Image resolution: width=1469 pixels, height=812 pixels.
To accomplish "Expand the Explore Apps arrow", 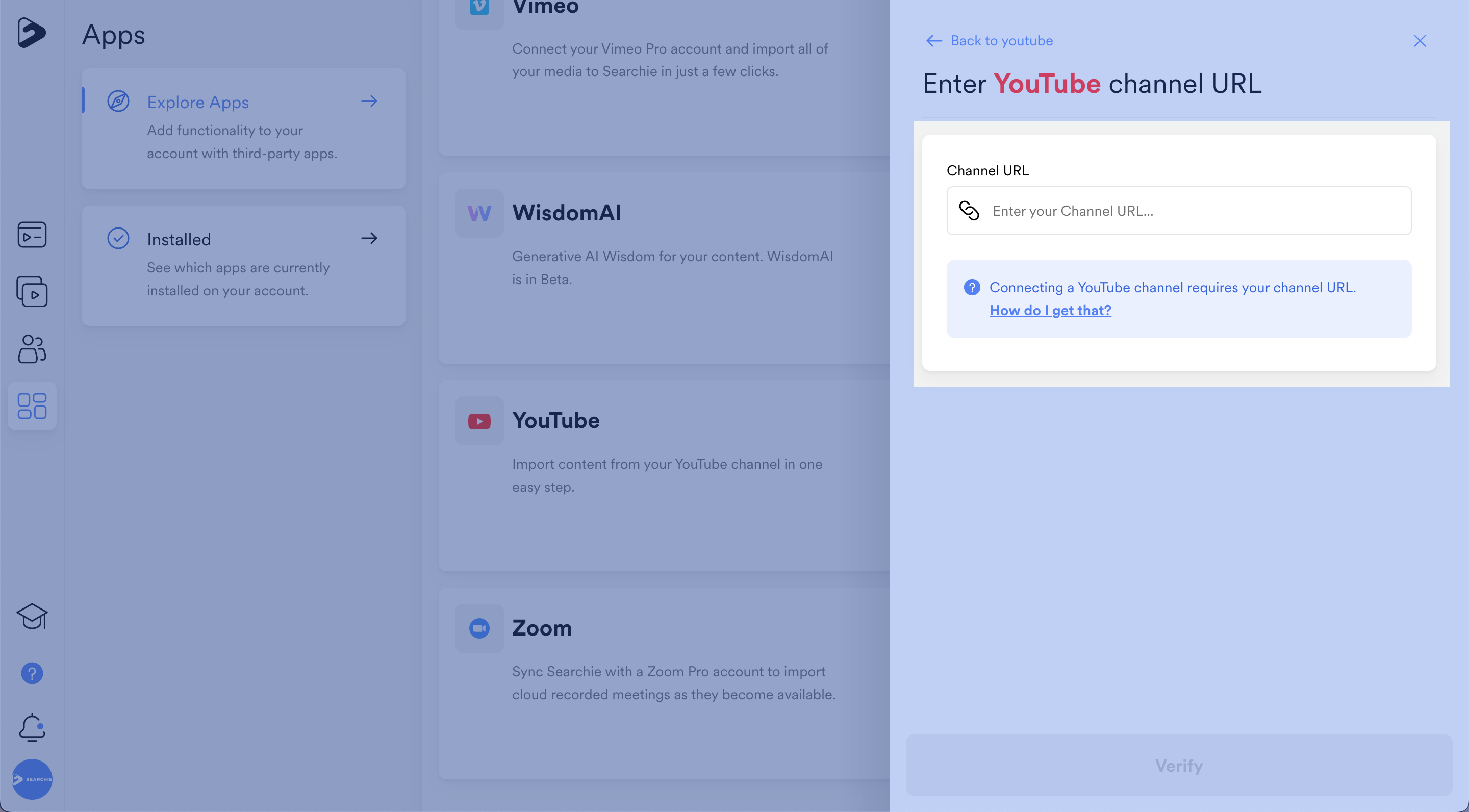I will click(x=369, y=102).
